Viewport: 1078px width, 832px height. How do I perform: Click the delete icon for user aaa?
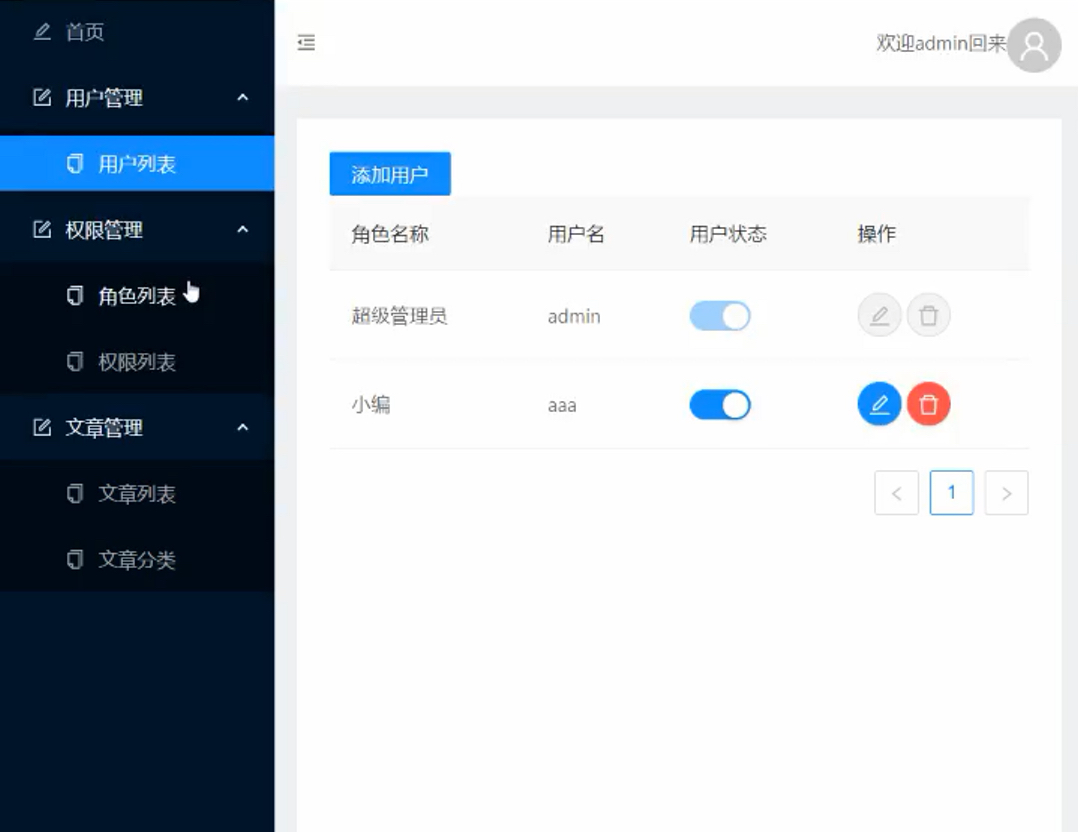(x=928, y=404)
